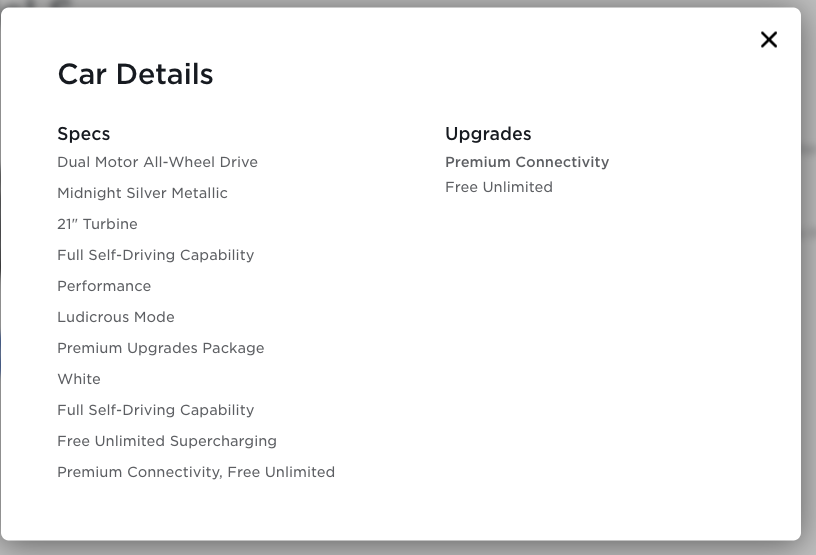Select the 21" Turbine wheels entry

(x=97, y=224)
